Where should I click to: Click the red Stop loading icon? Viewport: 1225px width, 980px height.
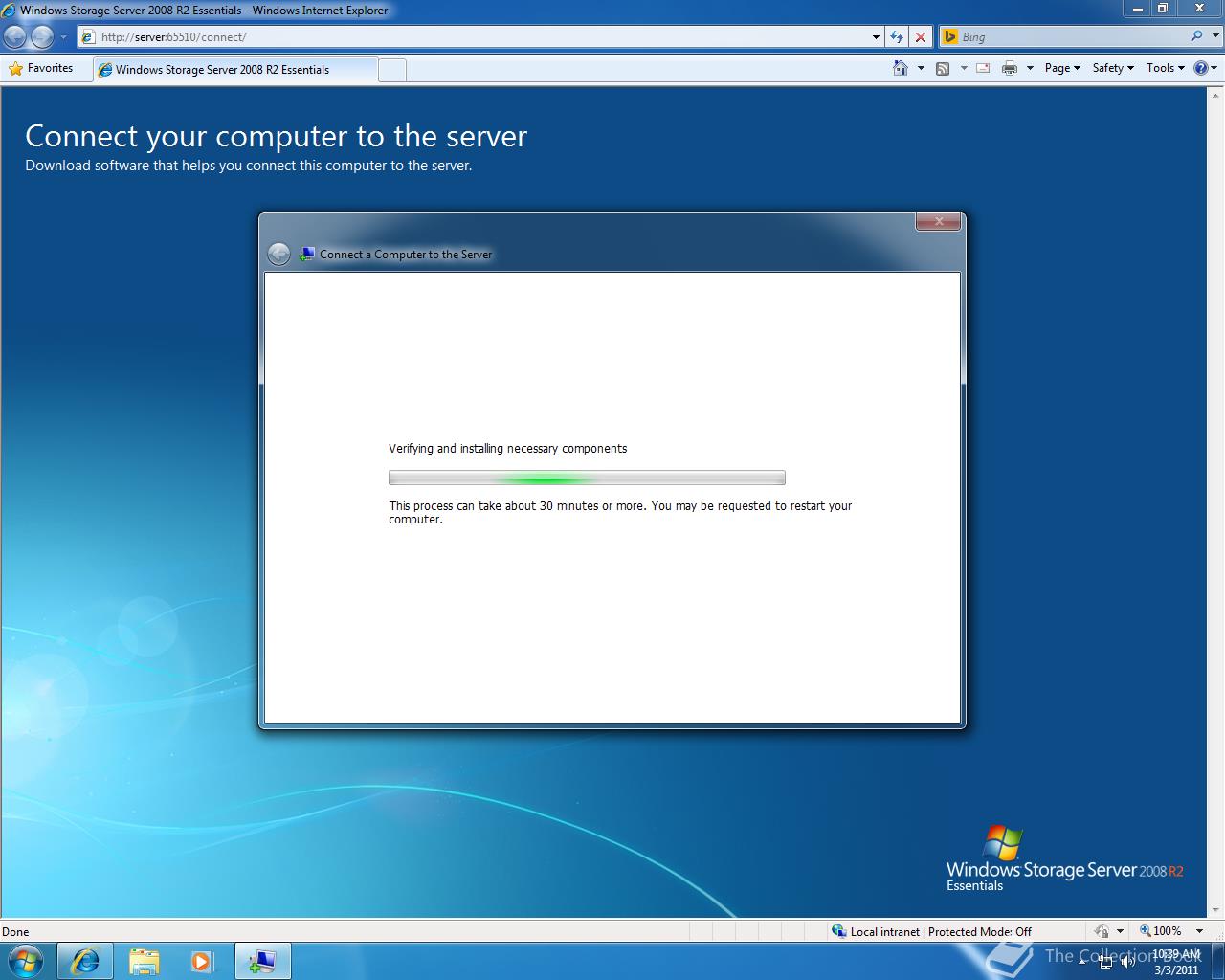(921, 36)
